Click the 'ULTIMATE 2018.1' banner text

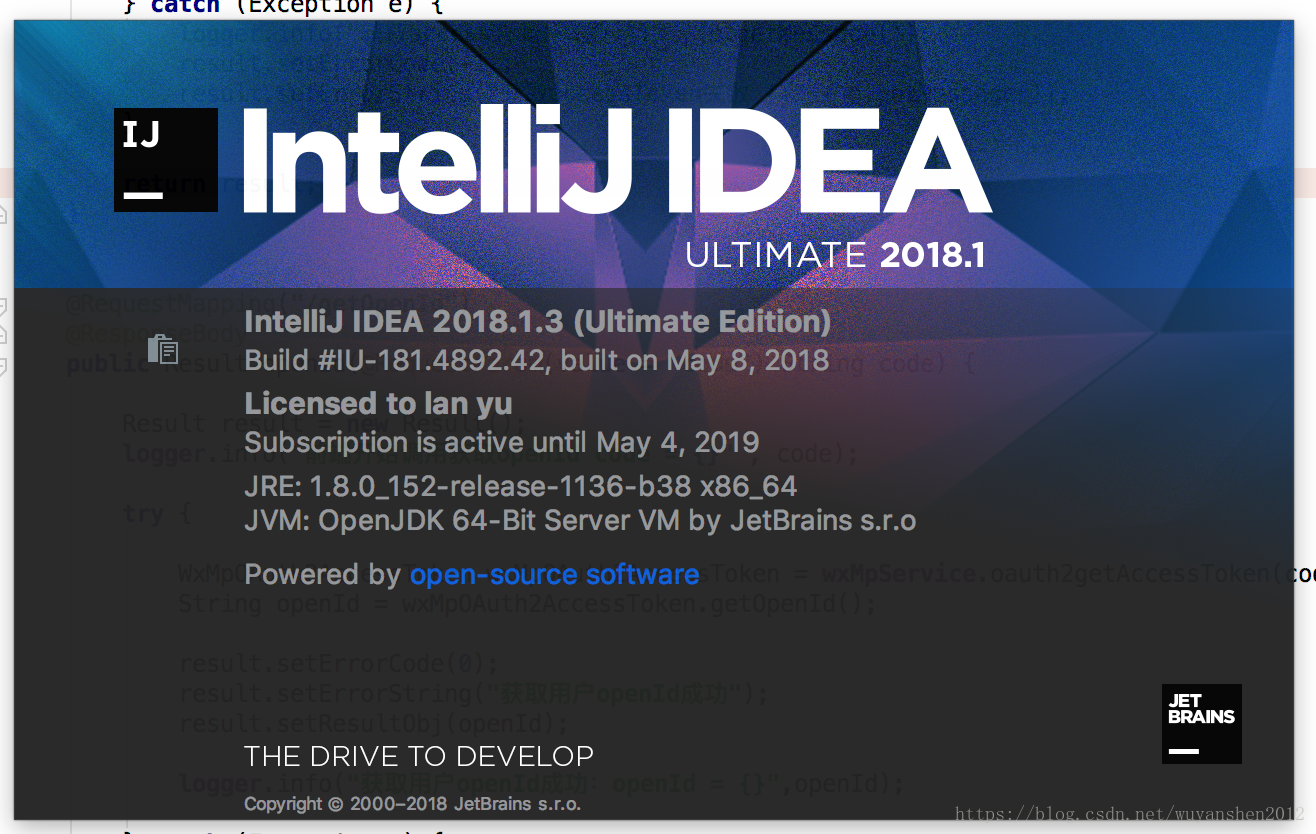pos(836,255)
